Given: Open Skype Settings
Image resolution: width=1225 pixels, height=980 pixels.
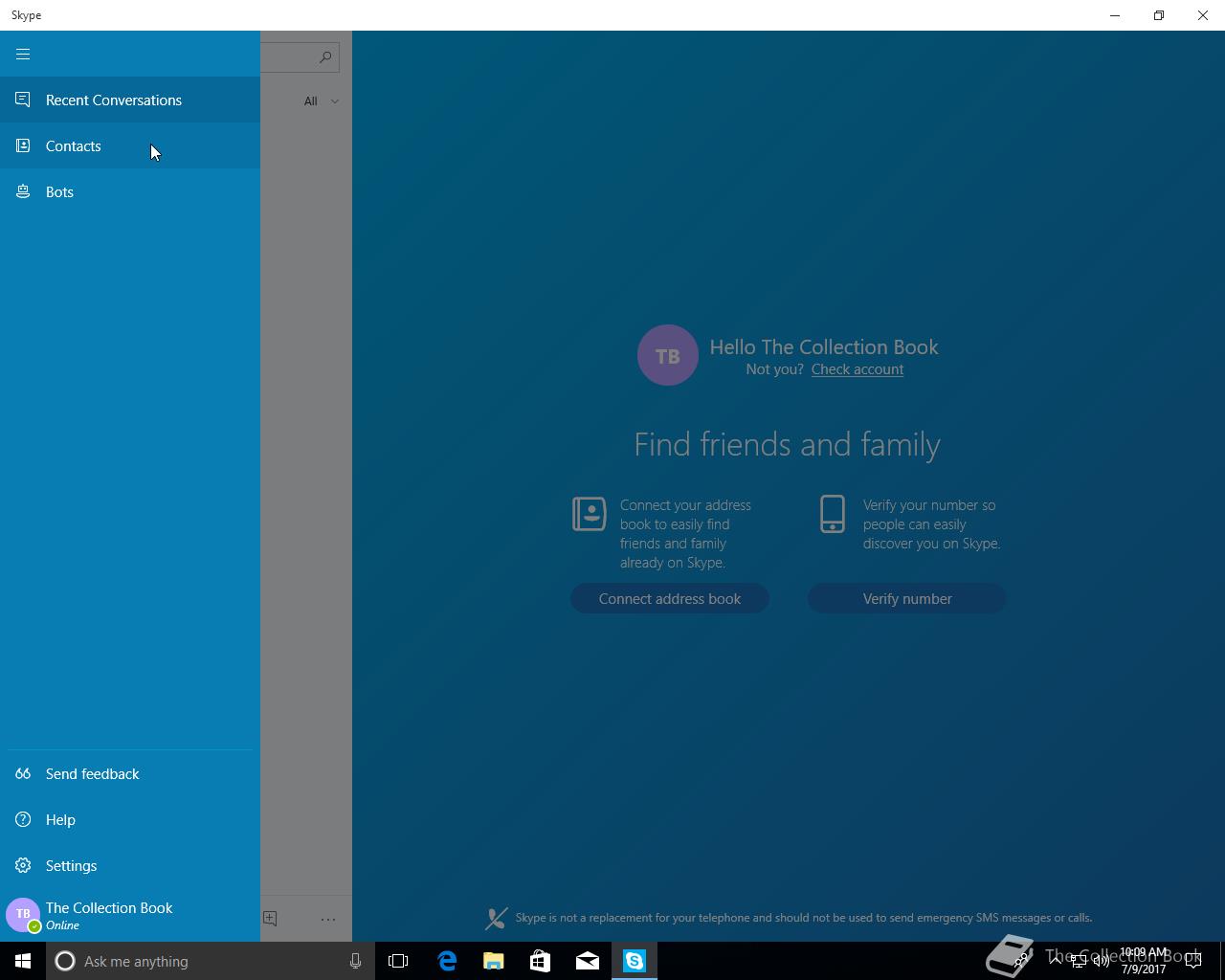Looking at the screenshot, I should (130, 865).
